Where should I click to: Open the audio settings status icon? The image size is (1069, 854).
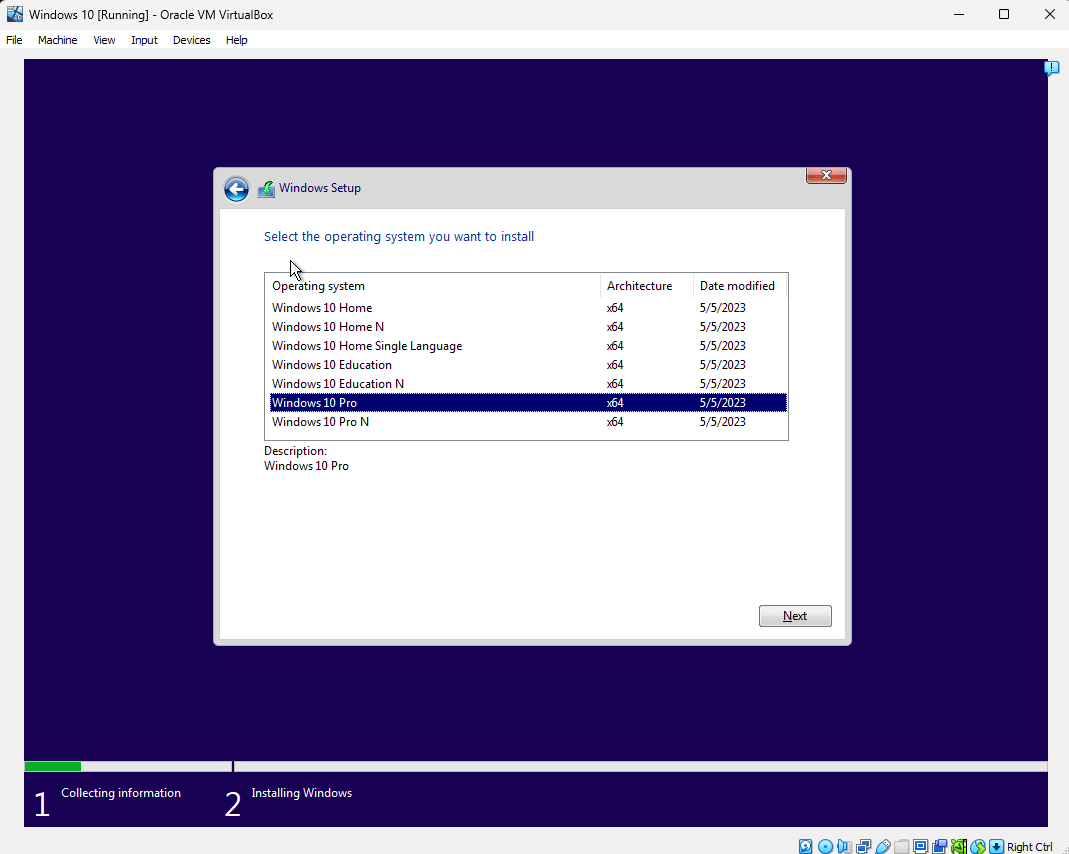(x=844, y=847)
